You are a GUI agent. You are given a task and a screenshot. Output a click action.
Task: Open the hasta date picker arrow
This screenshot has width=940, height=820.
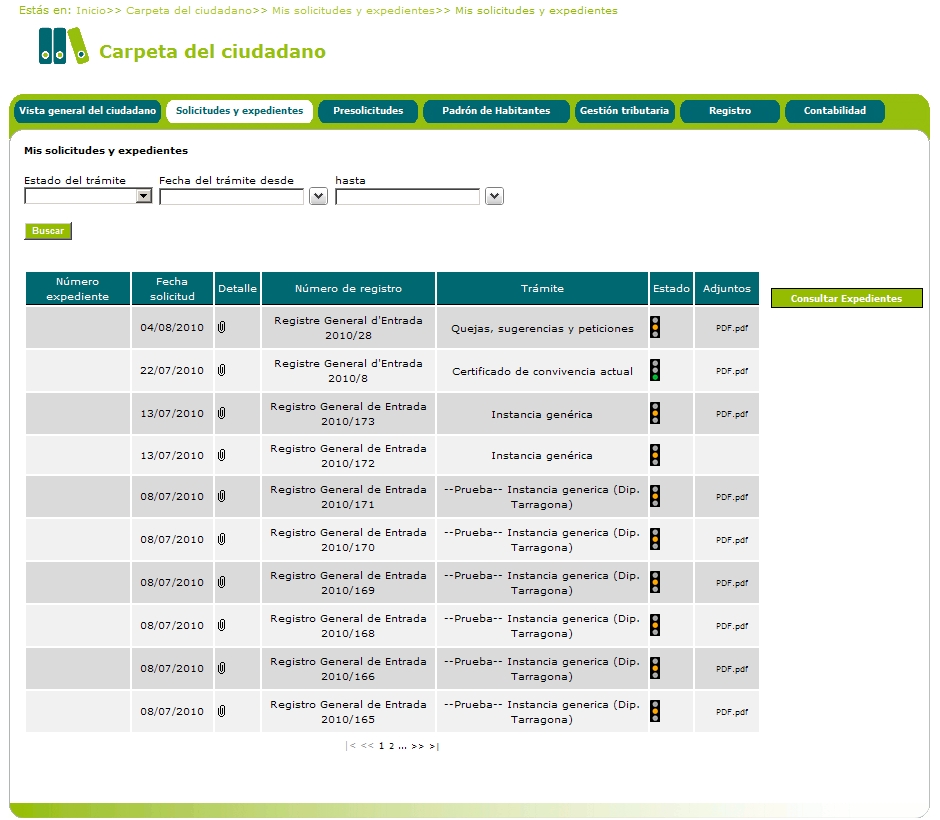(494, 197)
